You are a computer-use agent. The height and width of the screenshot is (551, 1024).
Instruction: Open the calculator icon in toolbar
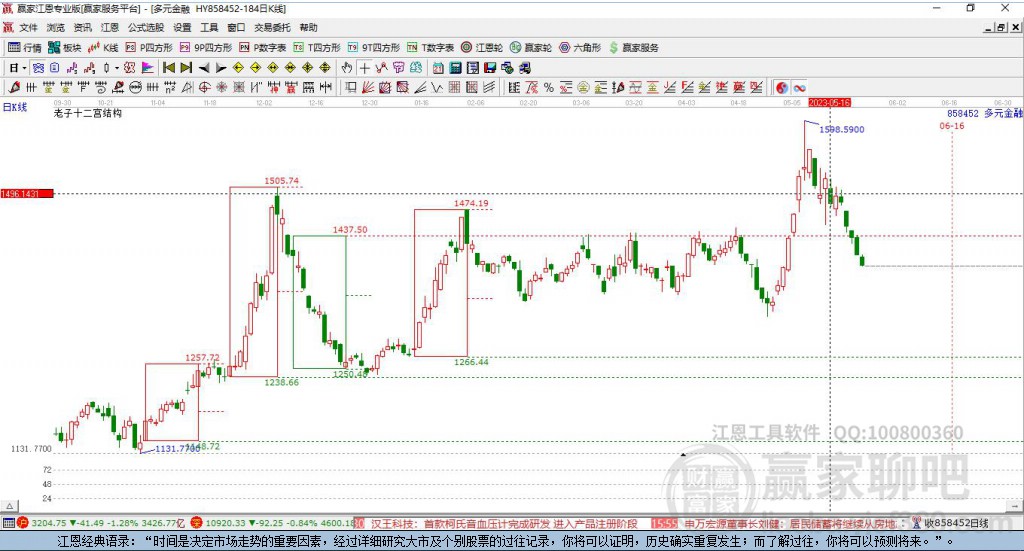(455, 68)
